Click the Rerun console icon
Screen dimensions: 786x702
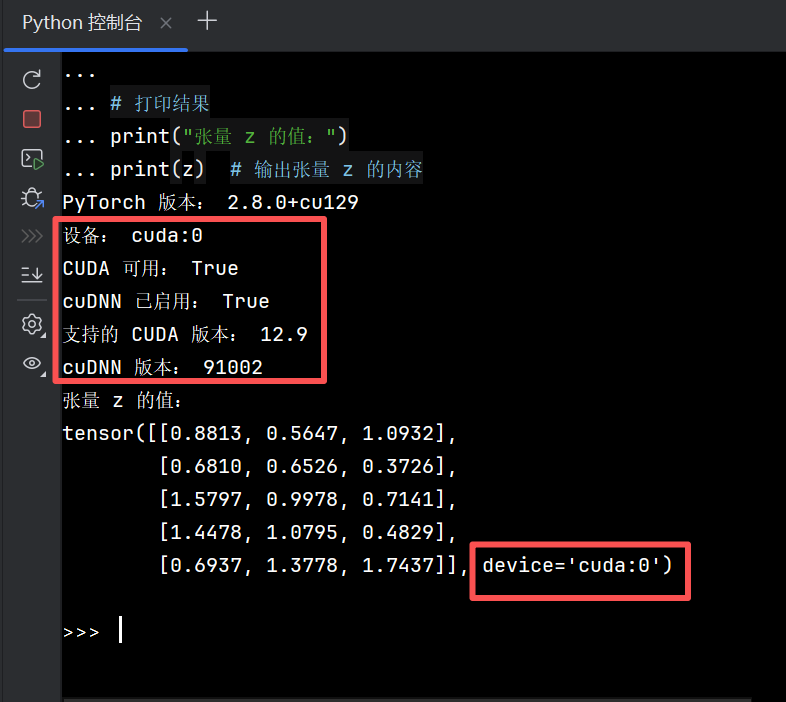[x=32, y=80]
